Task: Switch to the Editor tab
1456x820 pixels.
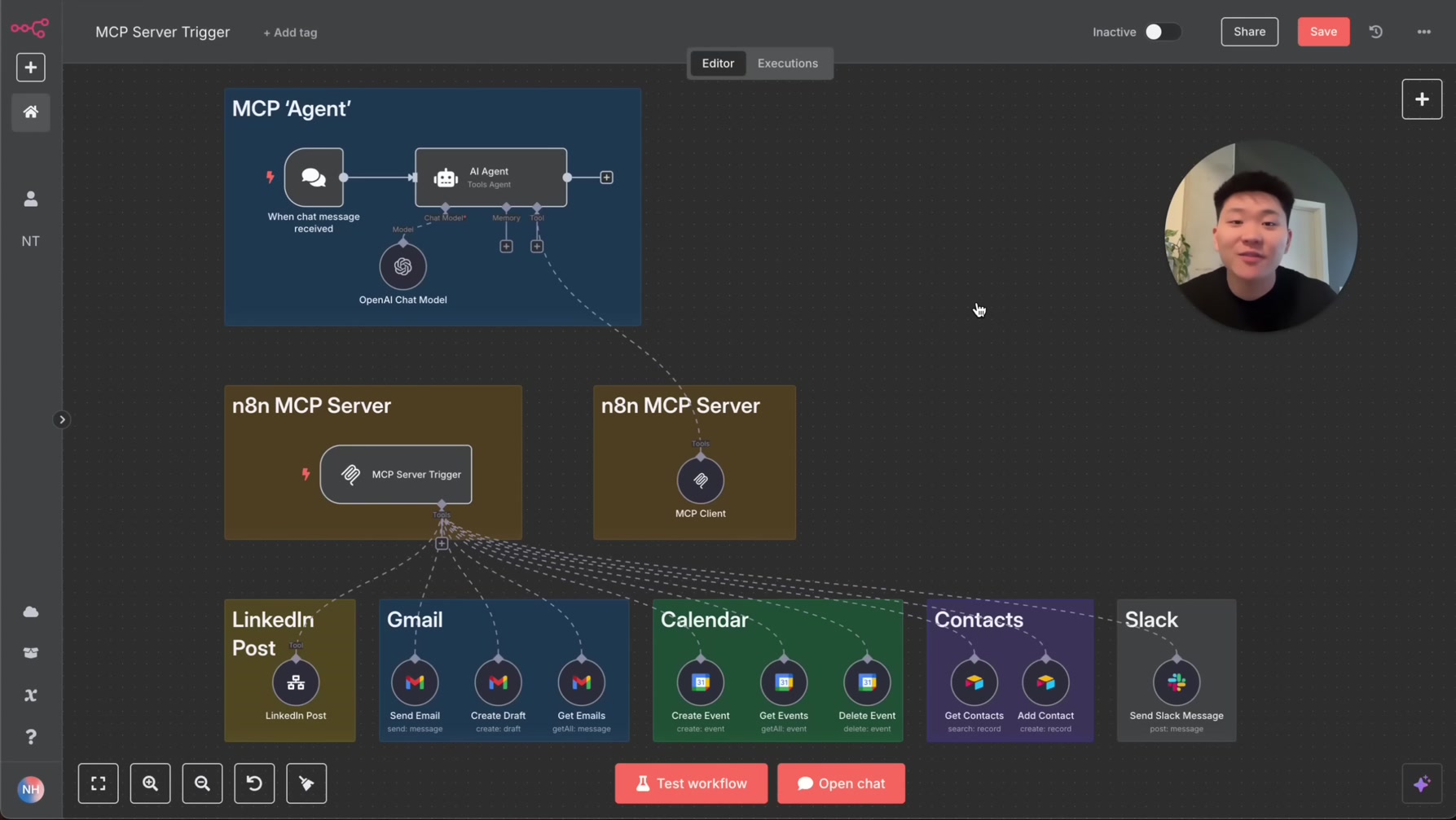Action: click(x=718, y=64)
